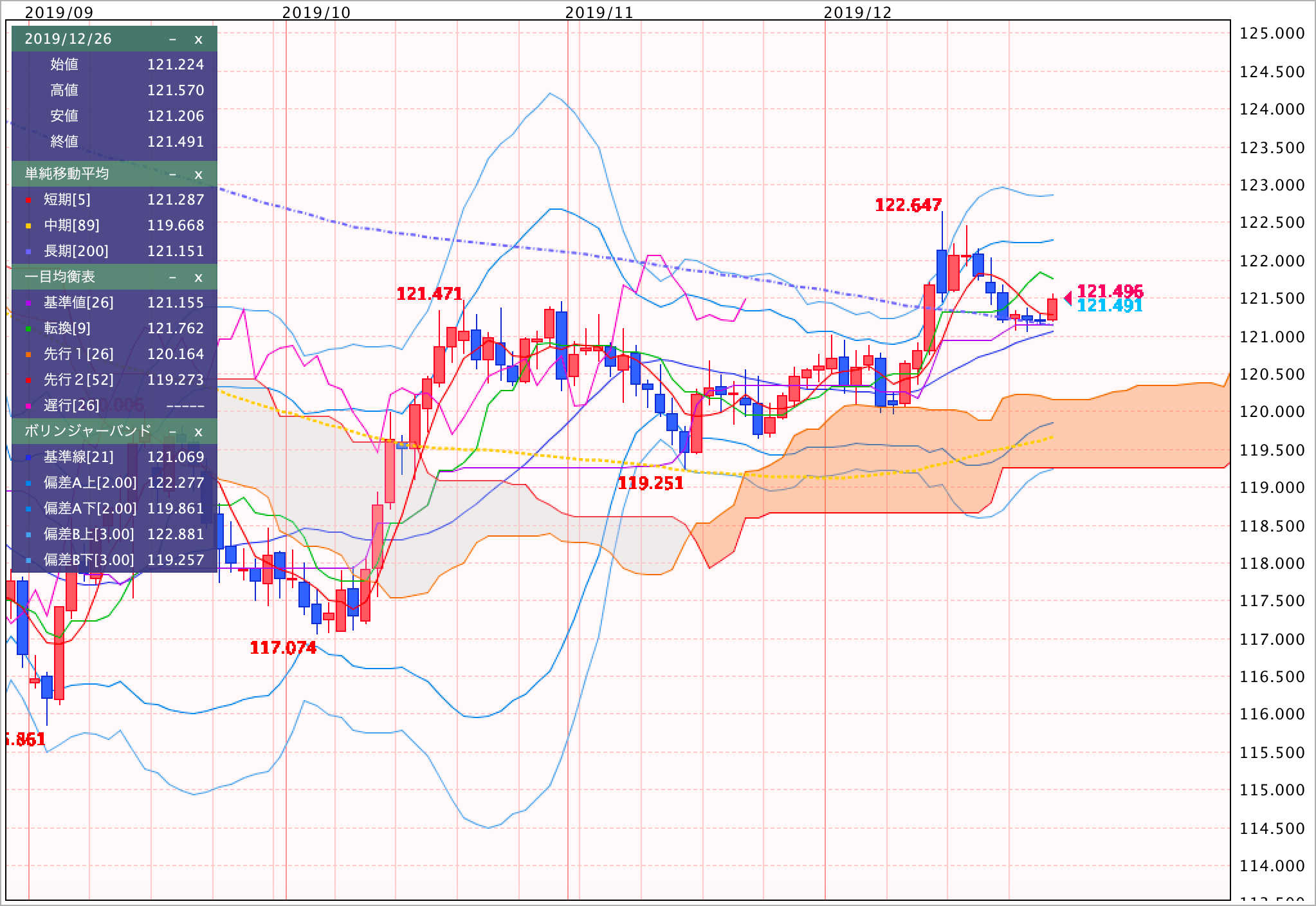
Task: Click the 一目均衡表 panel title
Action: (60, 277)
